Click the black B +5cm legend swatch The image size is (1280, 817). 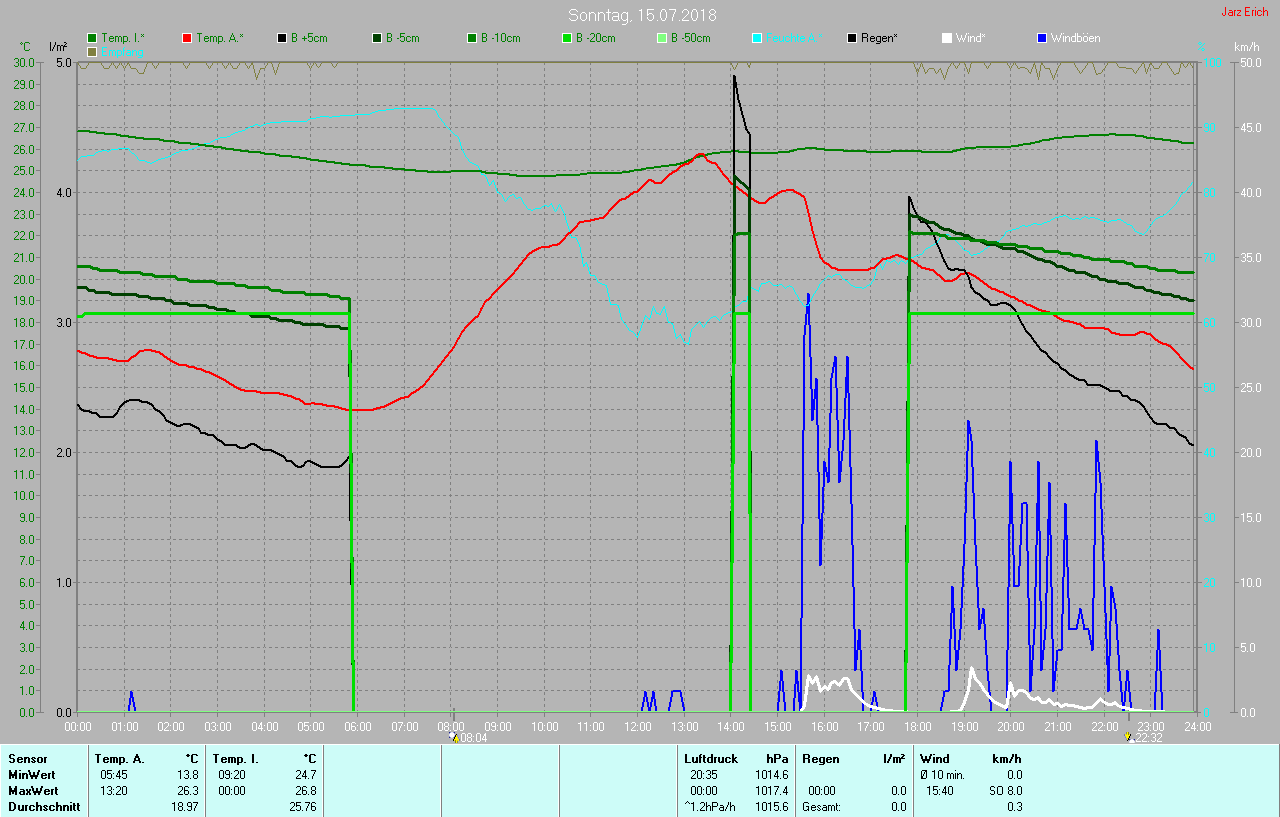(x=283, y=38)
